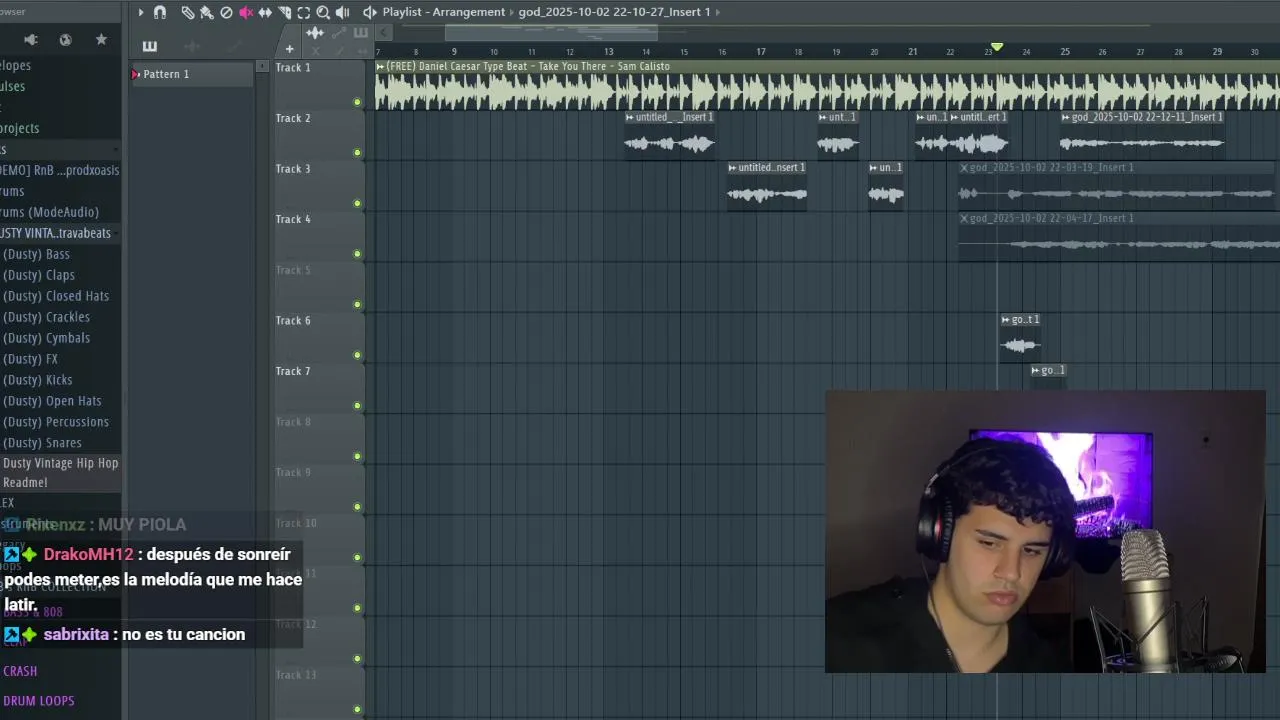Click the Playlist - Arrangement breadcrumb
The width and height of the screenshot is (1280, 720).
tap(443, 12)
